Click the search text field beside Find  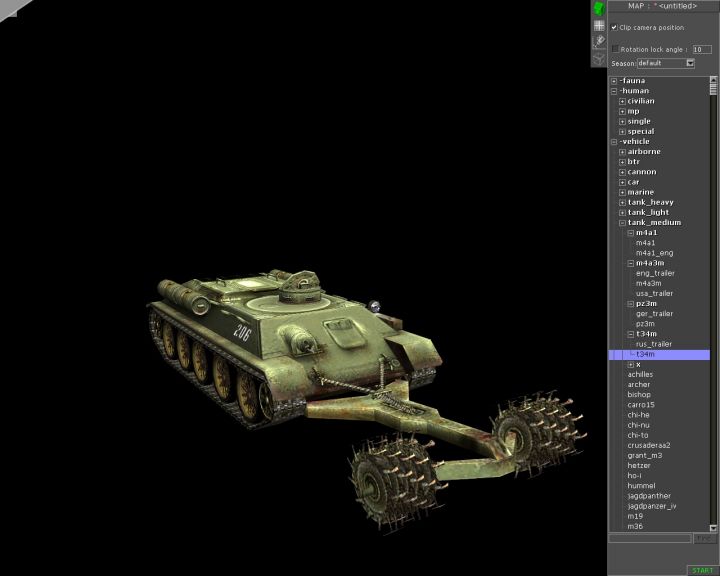pyautogui.click(x=650, y=539)
